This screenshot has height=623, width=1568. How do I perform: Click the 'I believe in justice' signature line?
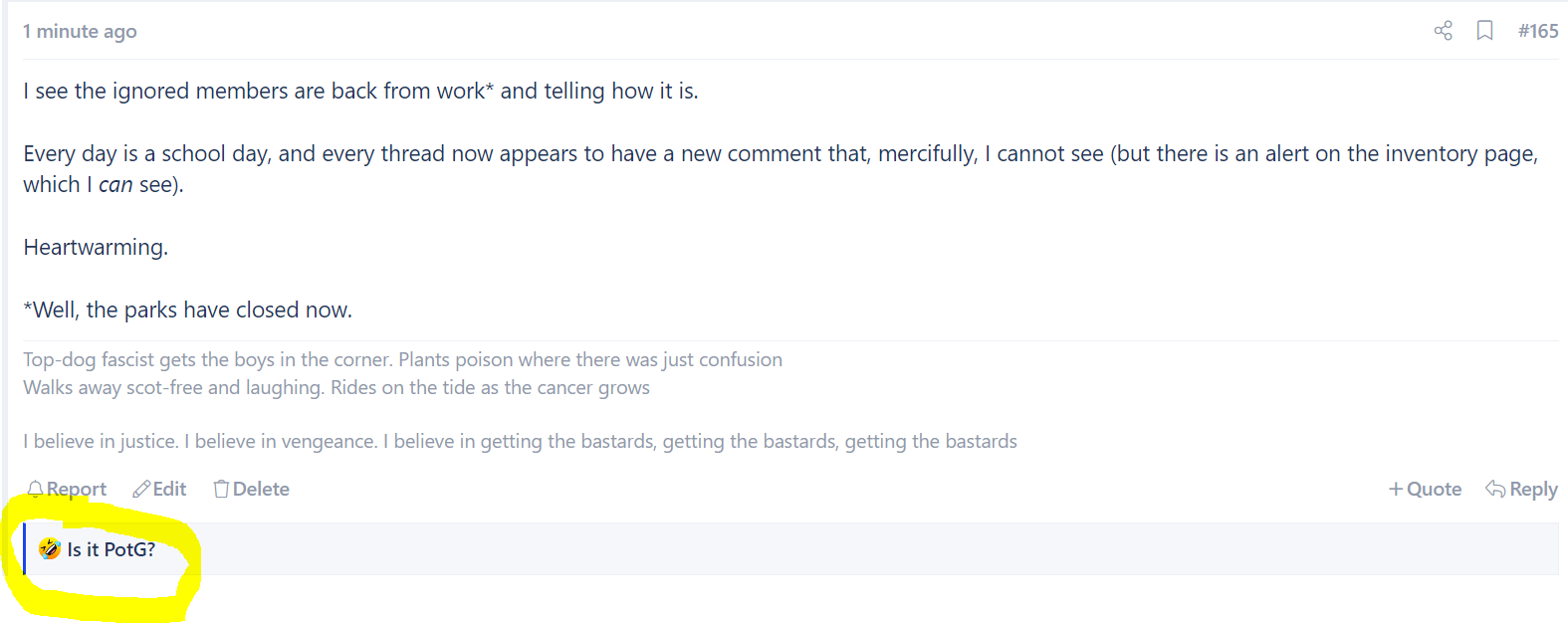[520, 441]
